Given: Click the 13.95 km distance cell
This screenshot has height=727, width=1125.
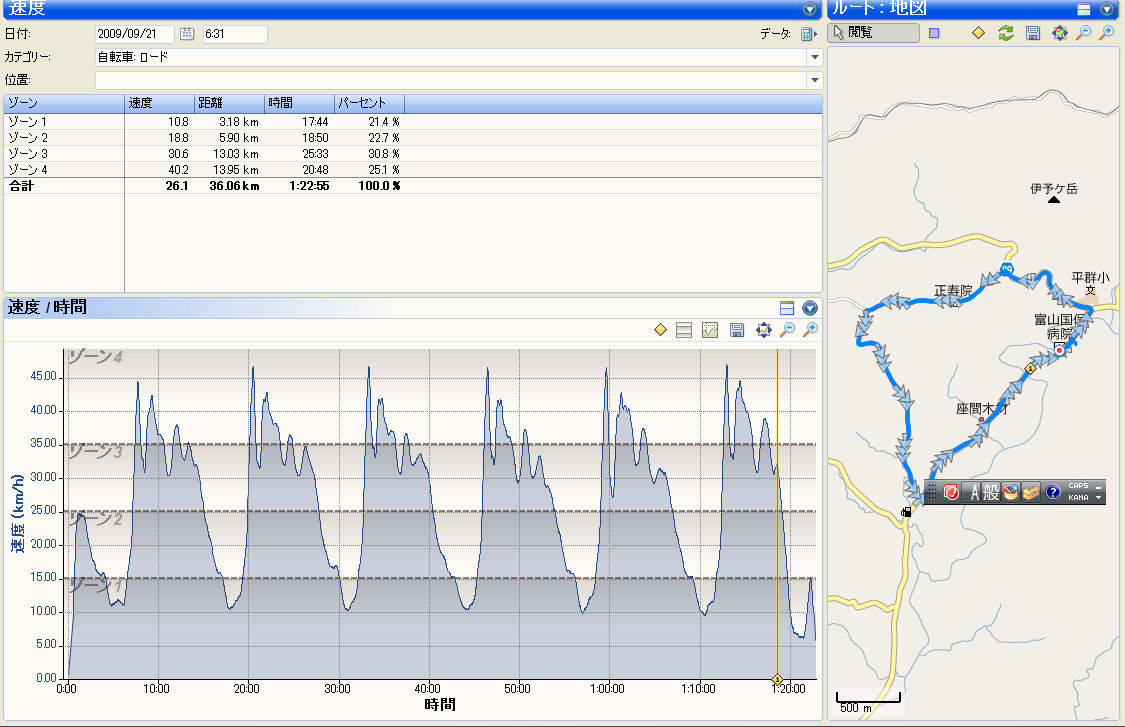Looking at the screenshot, I should tap(236, 170).
